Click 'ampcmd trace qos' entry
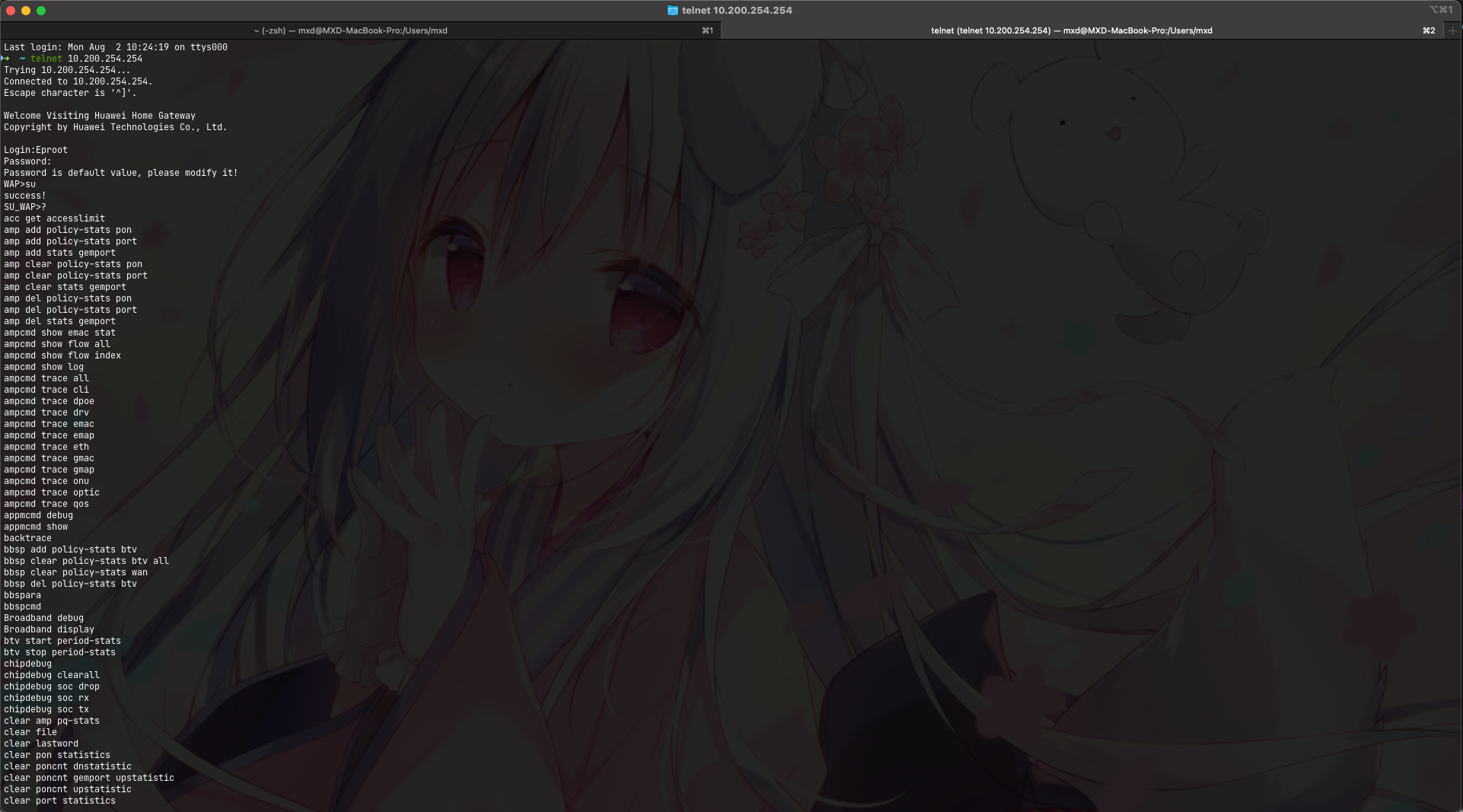The height and width of the screenshot is (812, 1463). (x=46, y=504)
